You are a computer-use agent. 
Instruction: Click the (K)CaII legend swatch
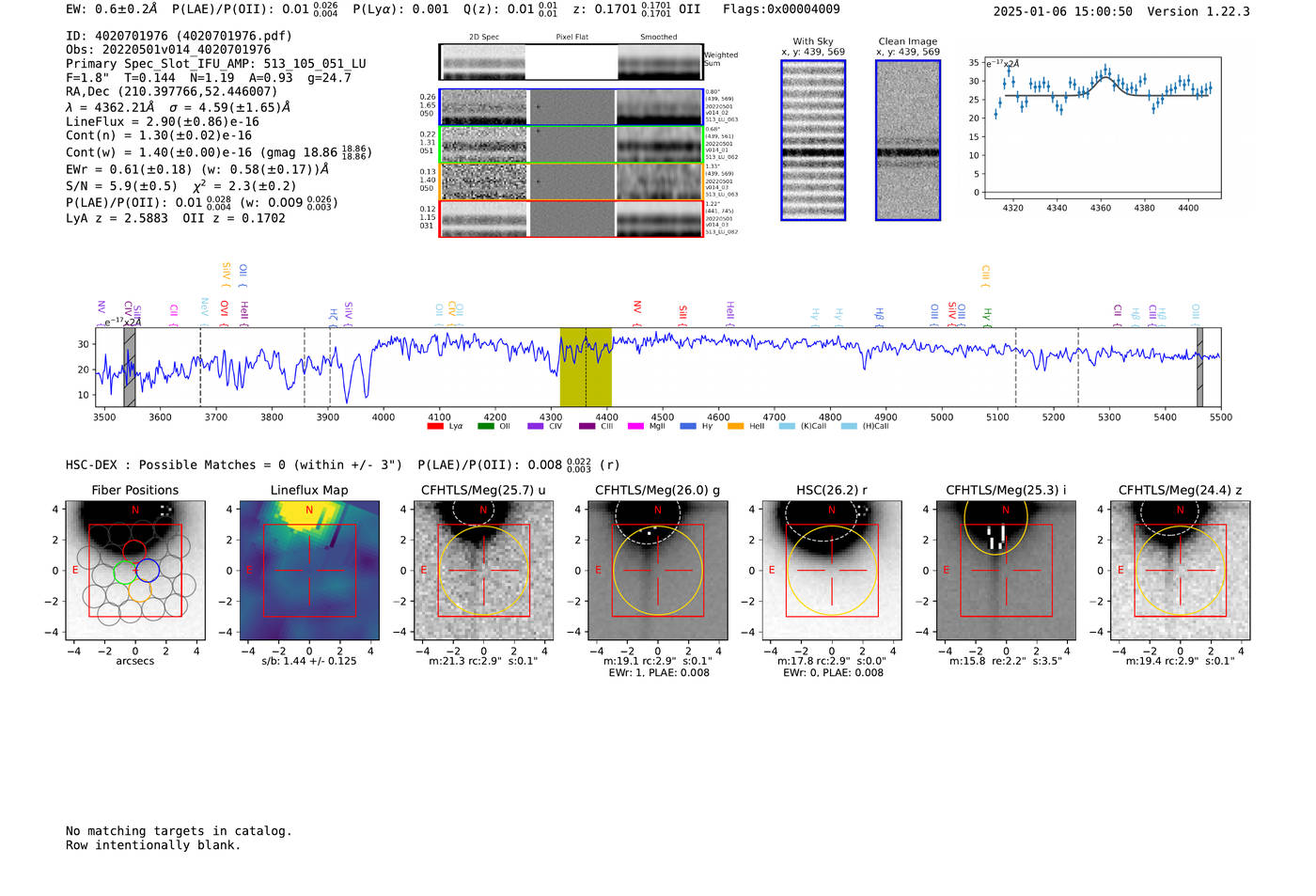[x=787, y=426]
